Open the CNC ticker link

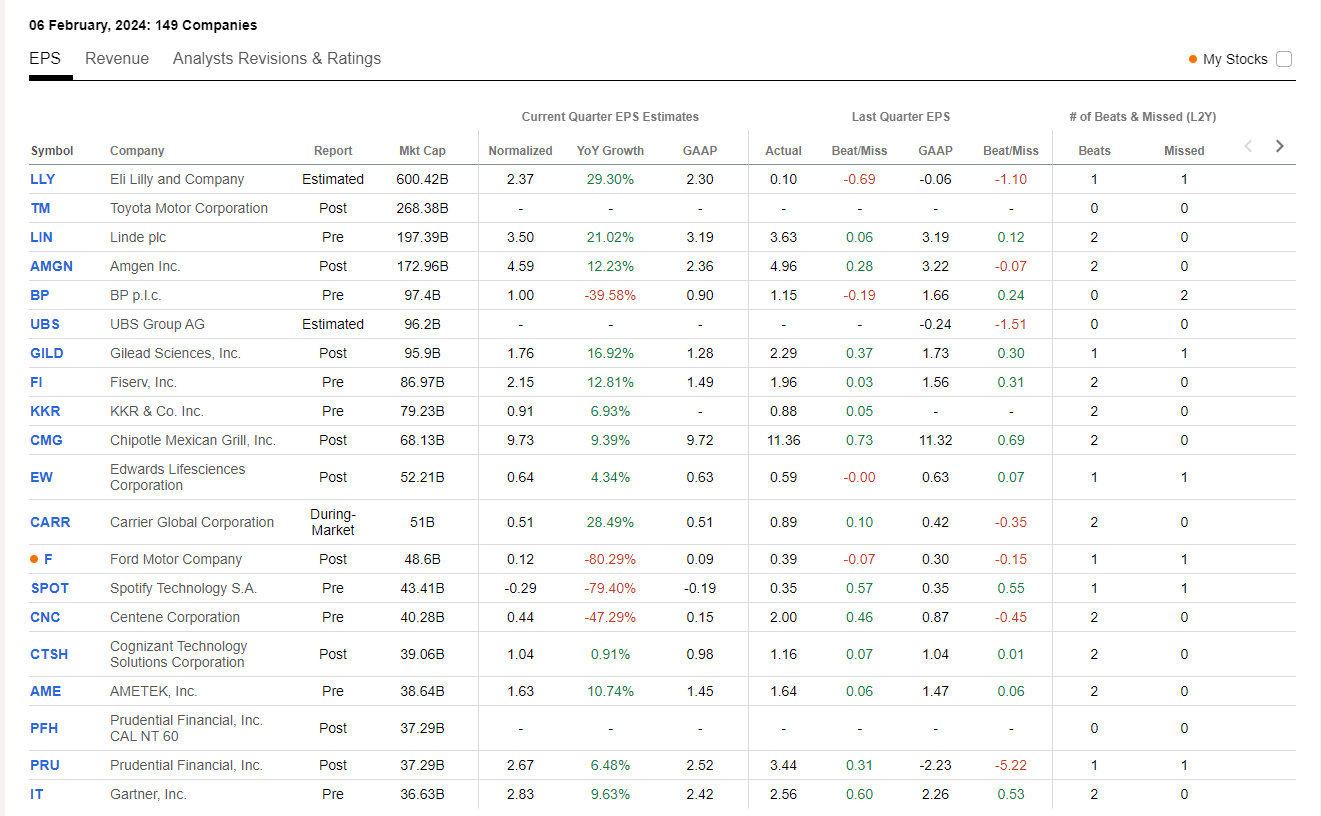[45, 617]
